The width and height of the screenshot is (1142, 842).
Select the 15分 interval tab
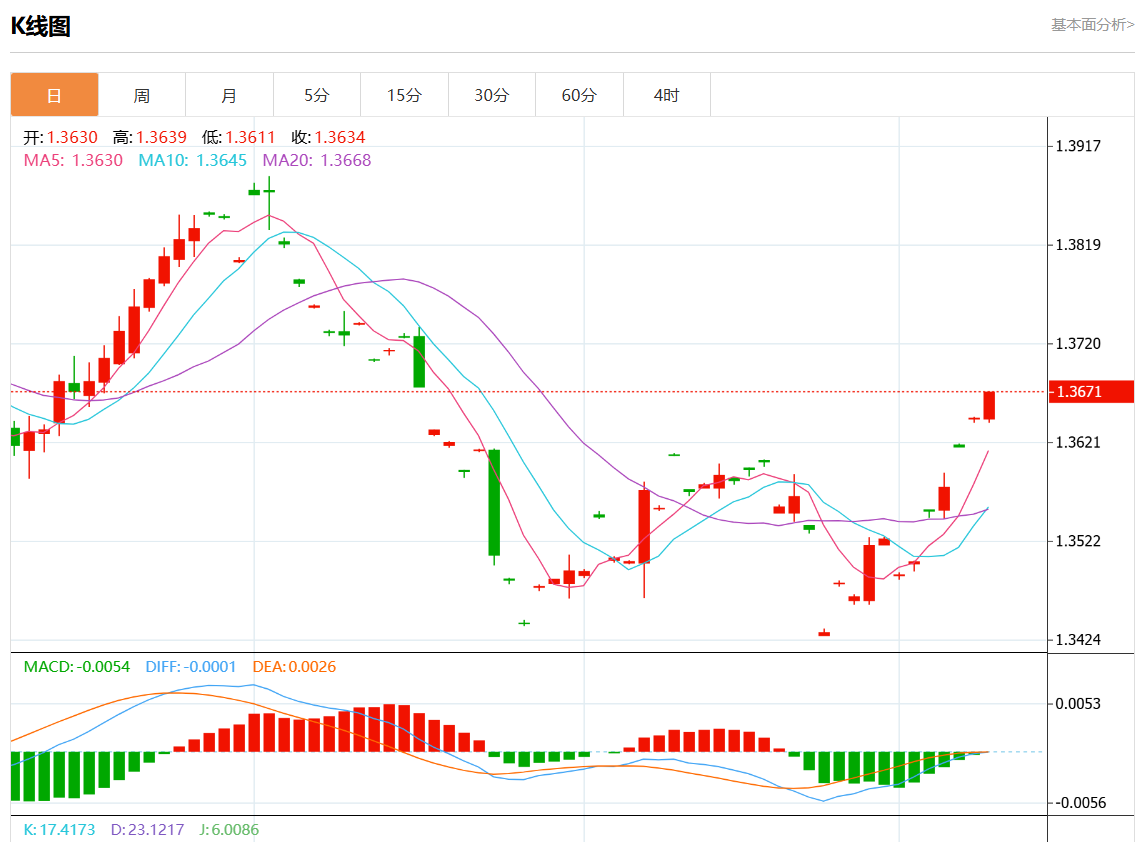404,95
